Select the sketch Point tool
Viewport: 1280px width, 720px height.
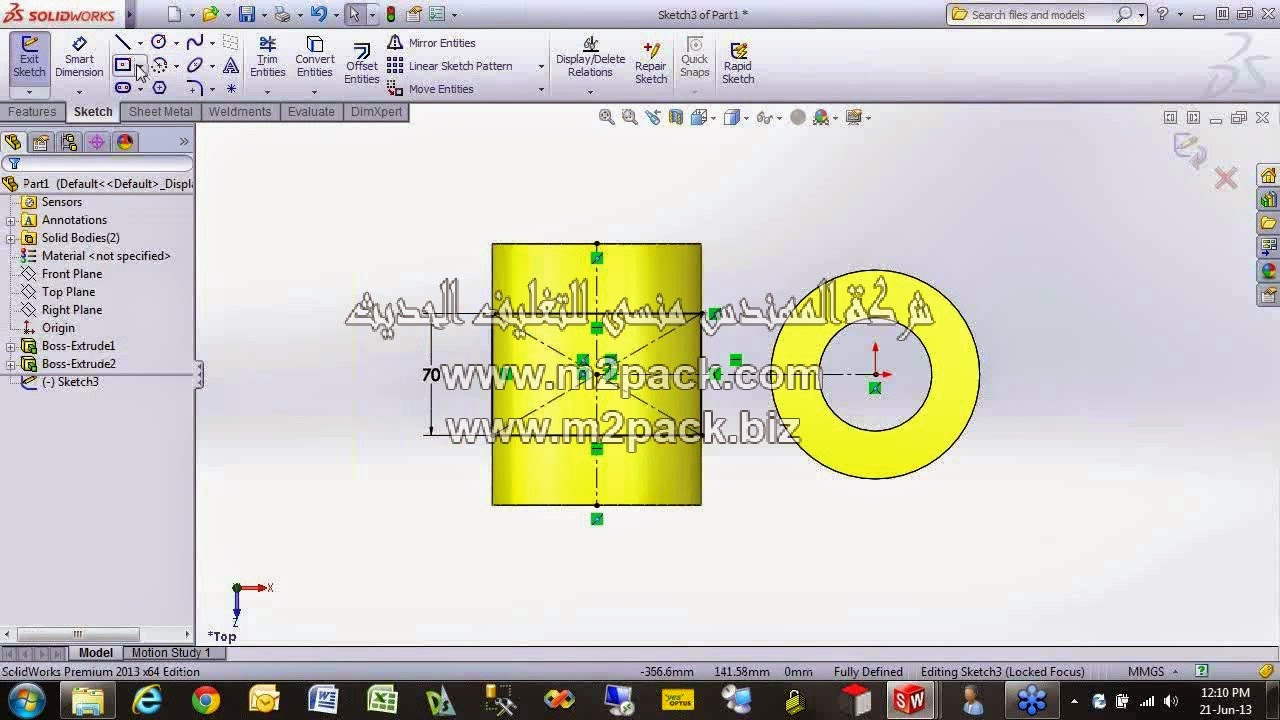coord(230,89)
